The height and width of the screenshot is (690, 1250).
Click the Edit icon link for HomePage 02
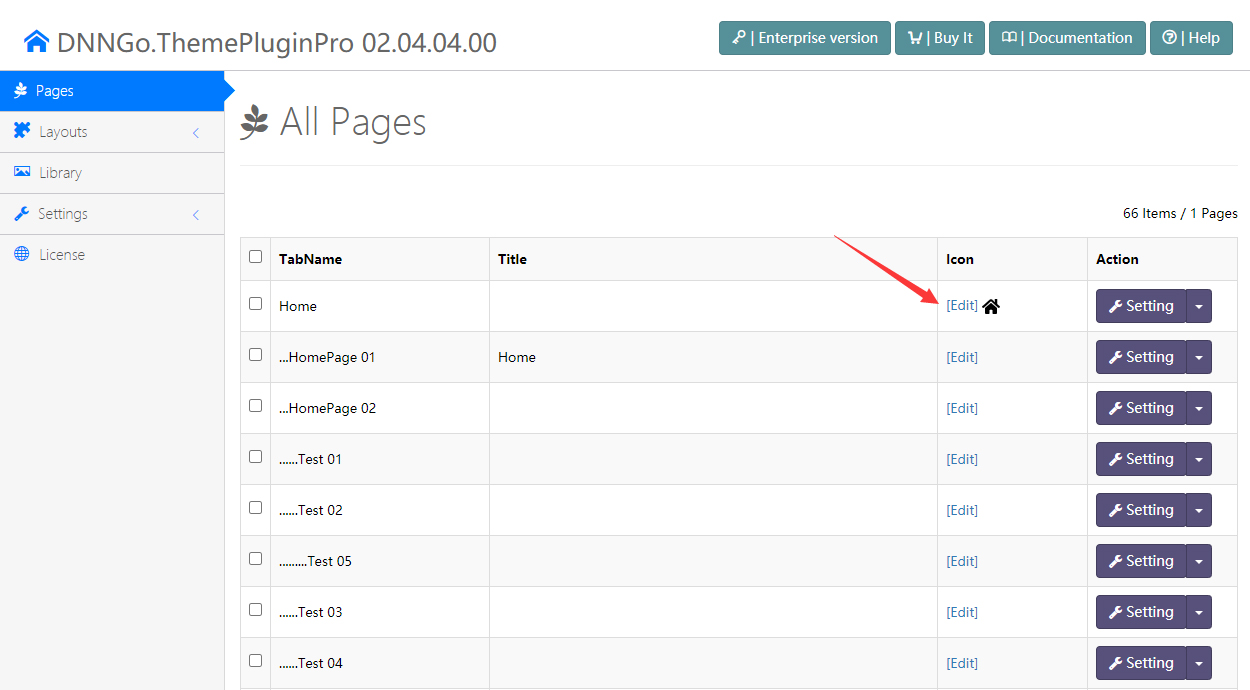point(962,408)
